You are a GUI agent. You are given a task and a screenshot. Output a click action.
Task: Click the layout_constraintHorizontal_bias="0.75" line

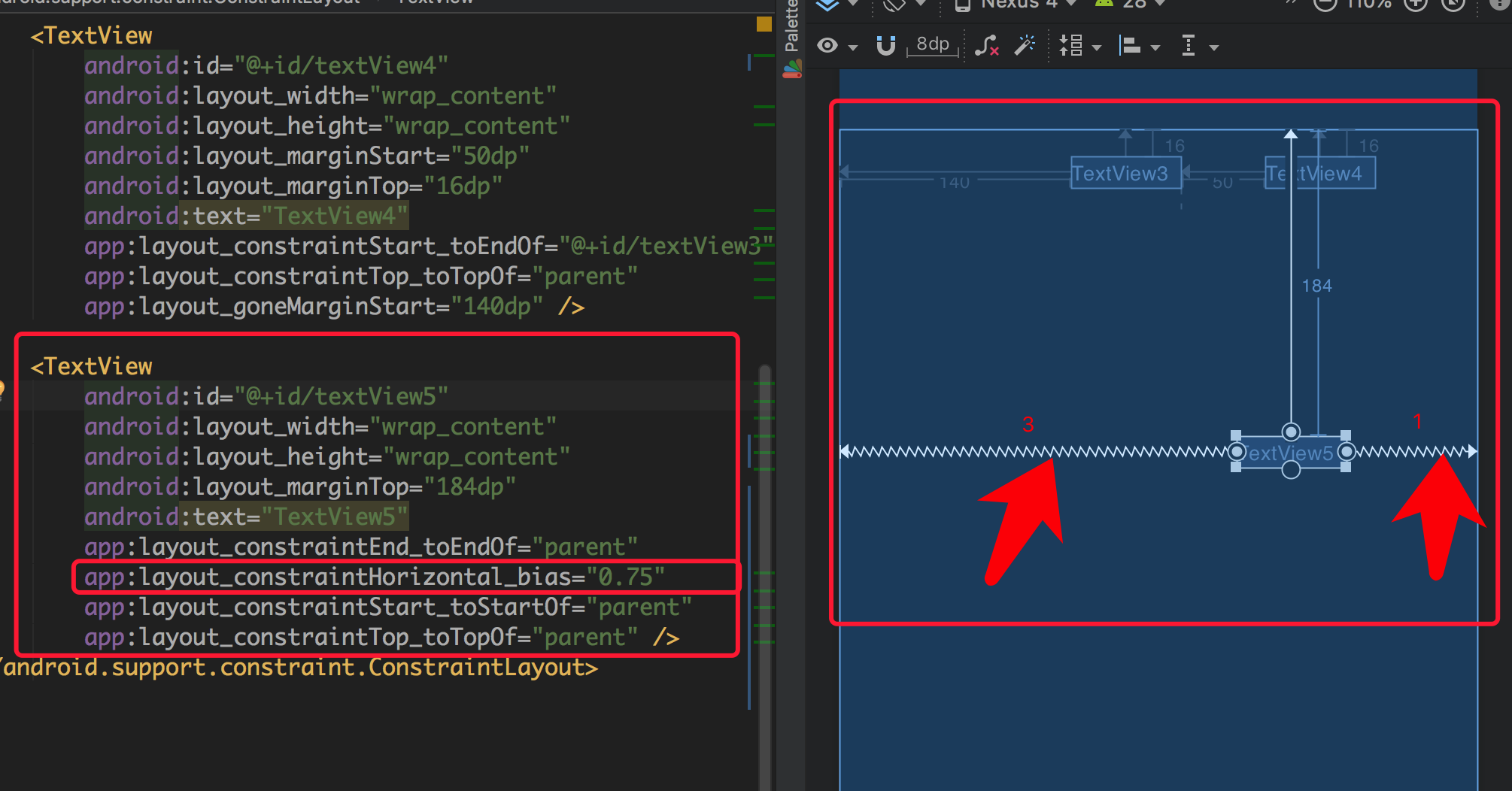[x=375, y=577]
